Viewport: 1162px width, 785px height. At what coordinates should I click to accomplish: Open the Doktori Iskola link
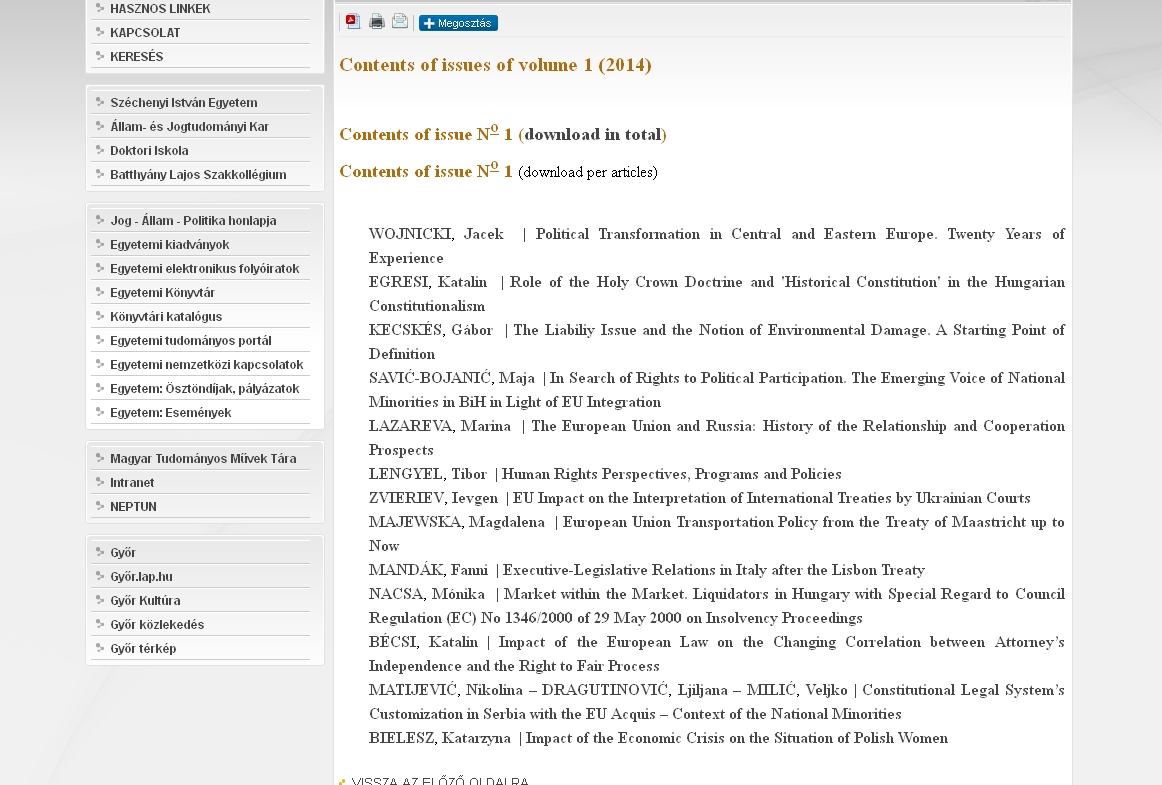tap(149, 150)
